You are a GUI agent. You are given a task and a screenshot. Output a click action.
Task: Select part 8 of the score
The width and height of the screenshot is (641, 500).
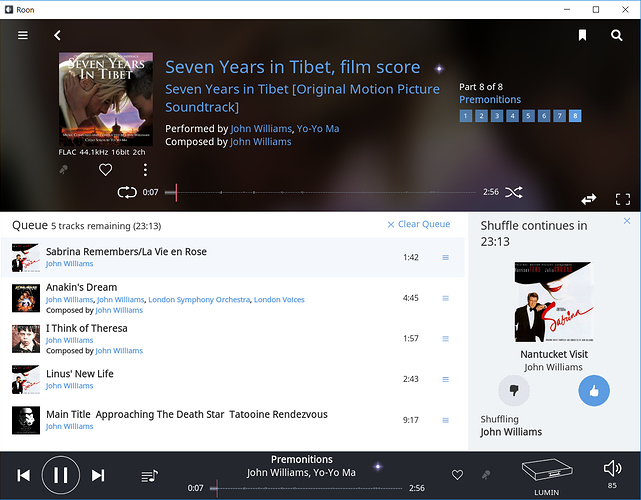coord(575,116)
